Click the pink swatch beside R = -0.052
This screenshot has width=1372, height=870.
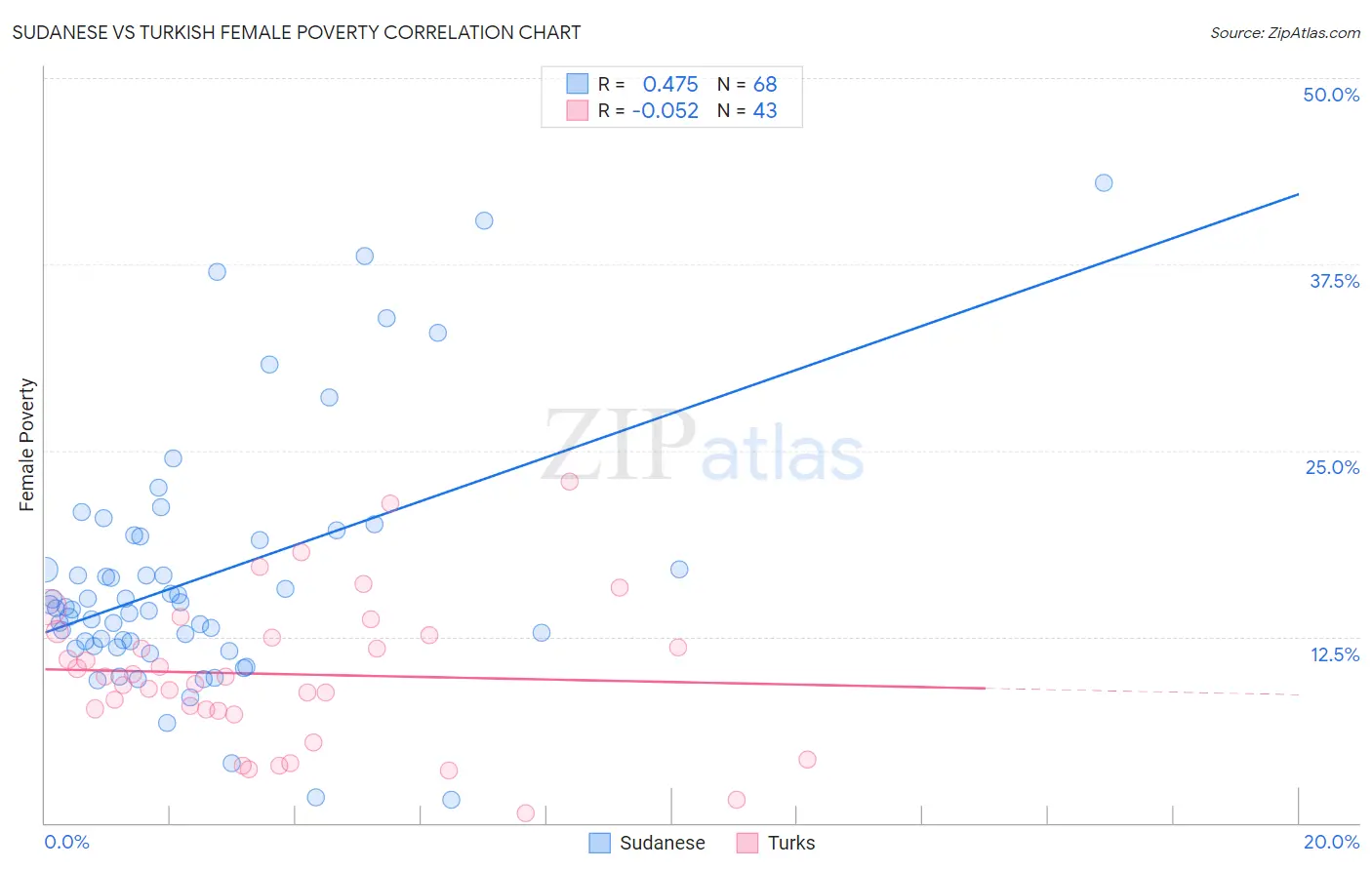[x=578, y=110]
